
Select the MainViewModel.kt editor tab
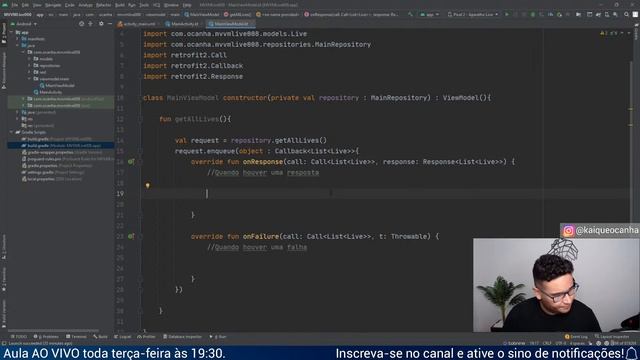[231, 24]
